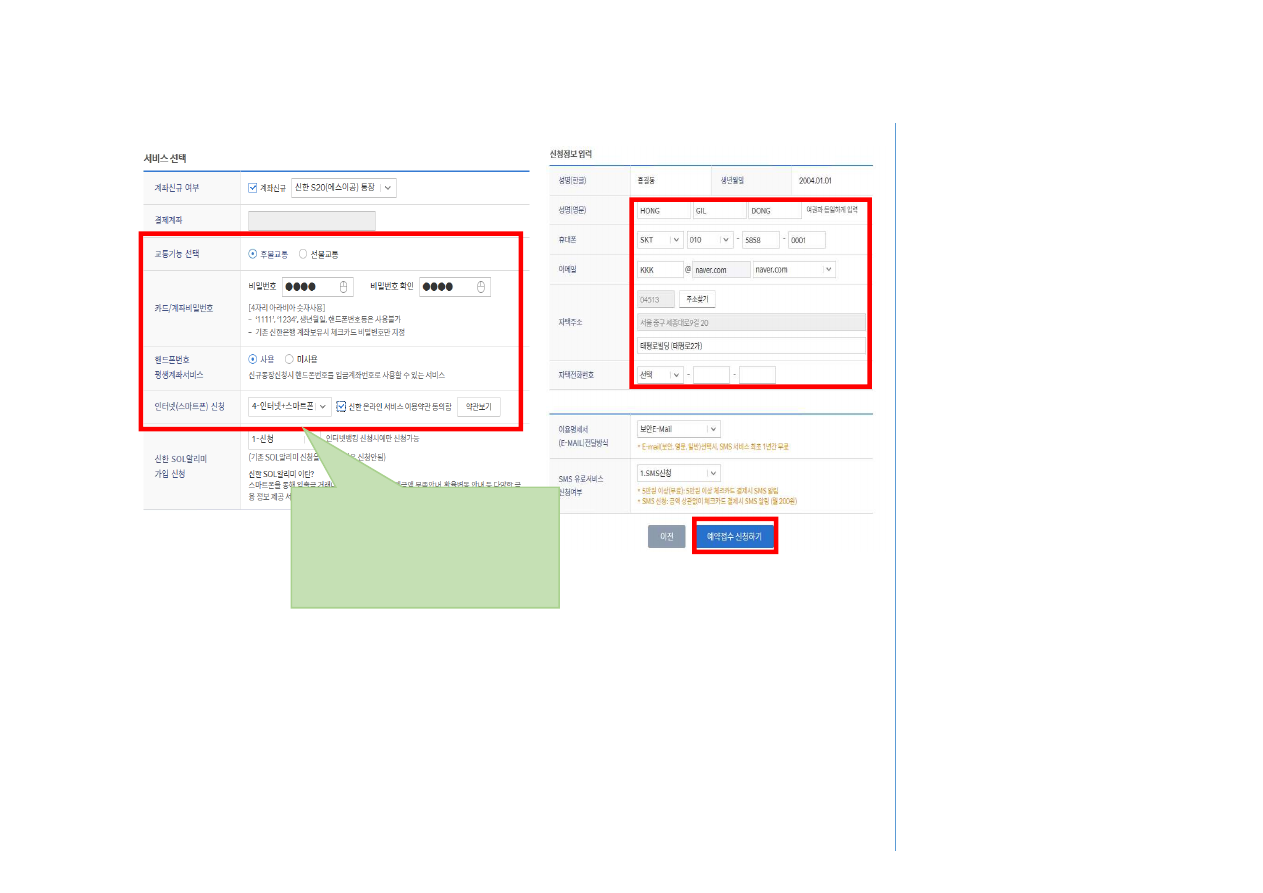Toggle the 계좌신규 checkbox

click(x=253, y=187)
